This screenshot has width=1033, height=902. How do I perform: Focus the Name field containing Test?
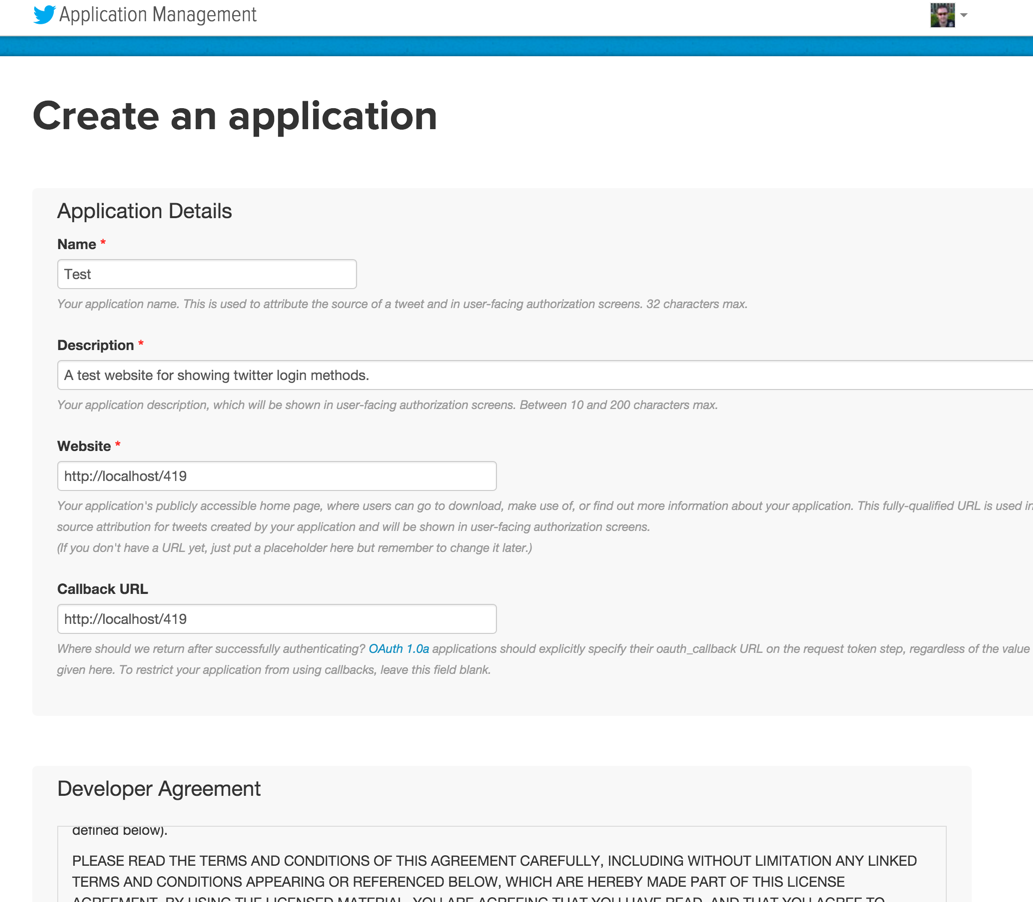click(207, 274)
